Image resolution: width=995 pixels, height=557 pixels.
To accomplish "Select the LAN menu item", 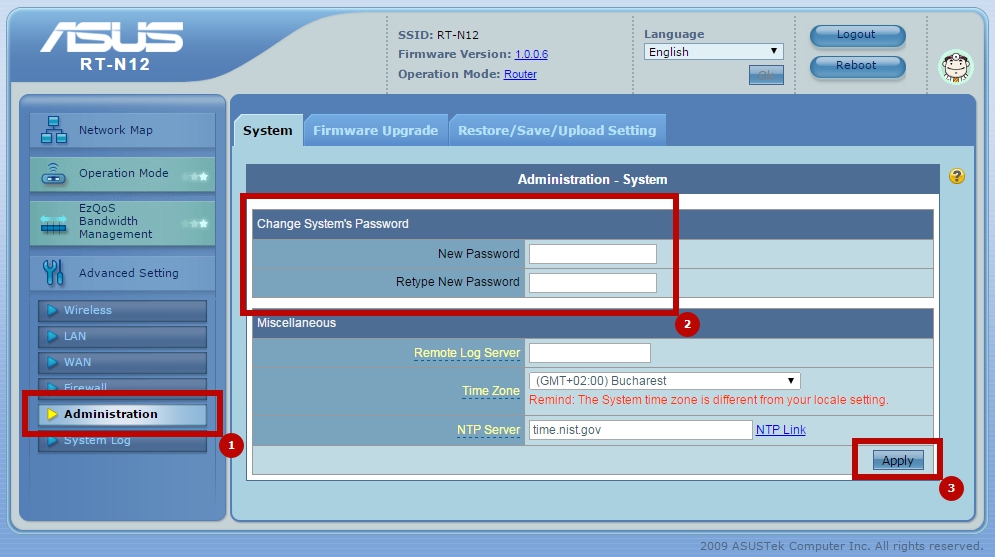I will point(122,336).
